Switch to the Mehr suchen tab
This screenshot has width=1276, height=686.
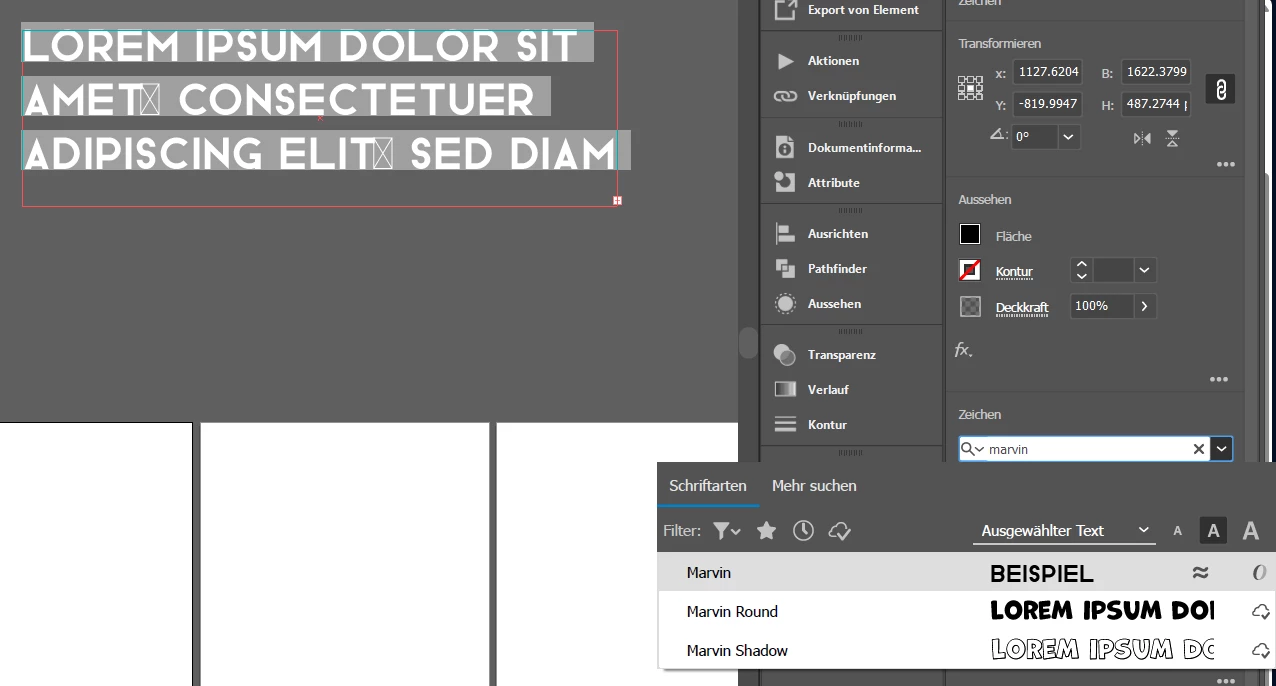pyautogui.click(x=814, y=486)
